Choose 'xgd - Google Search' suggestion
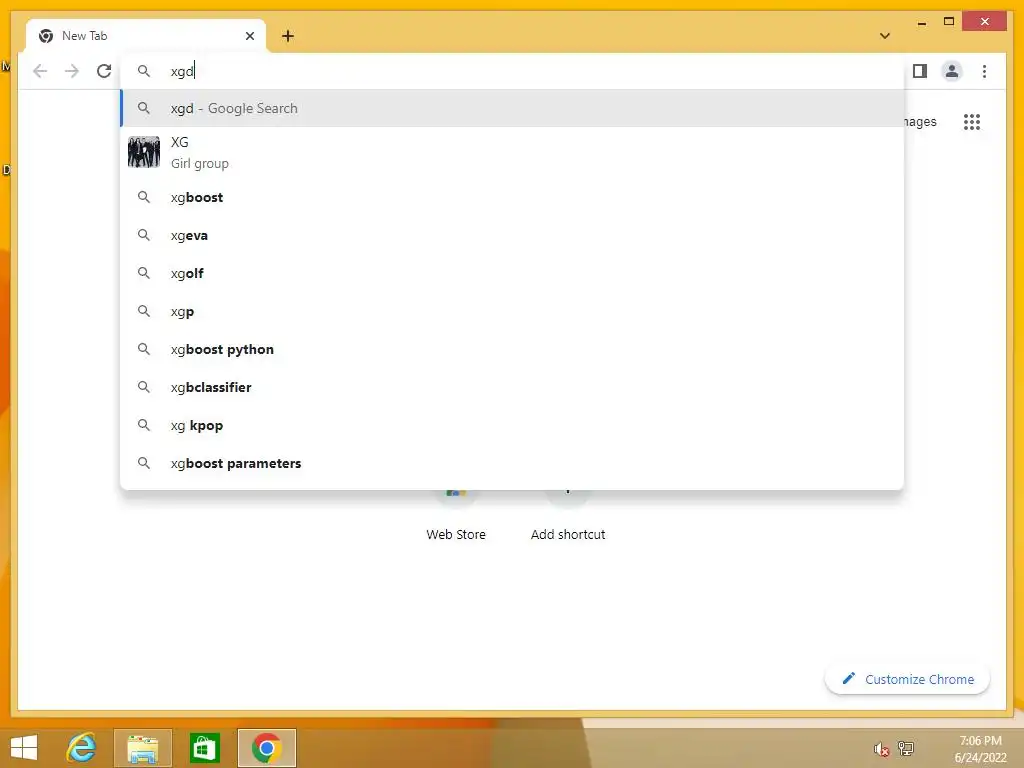Screen dimensions: 1024x768 click(512, 108)
